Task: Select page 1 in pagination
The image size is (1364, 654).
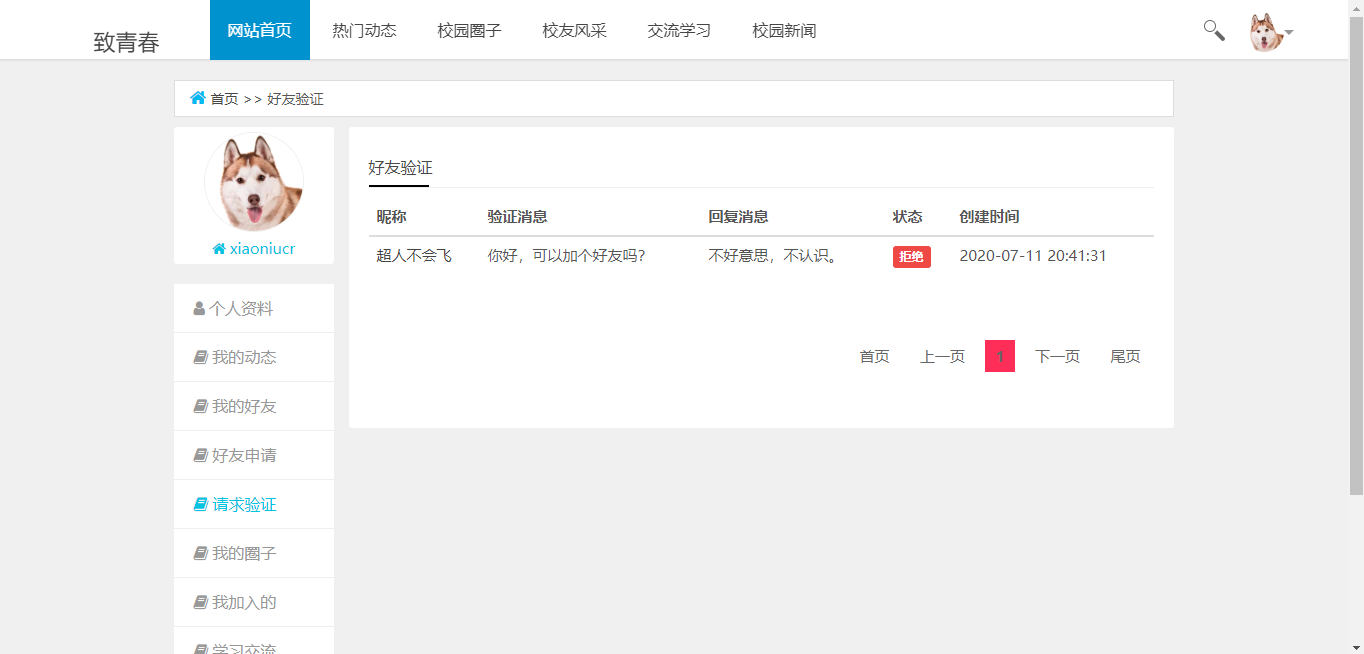Action: (x=1000, y=356)
